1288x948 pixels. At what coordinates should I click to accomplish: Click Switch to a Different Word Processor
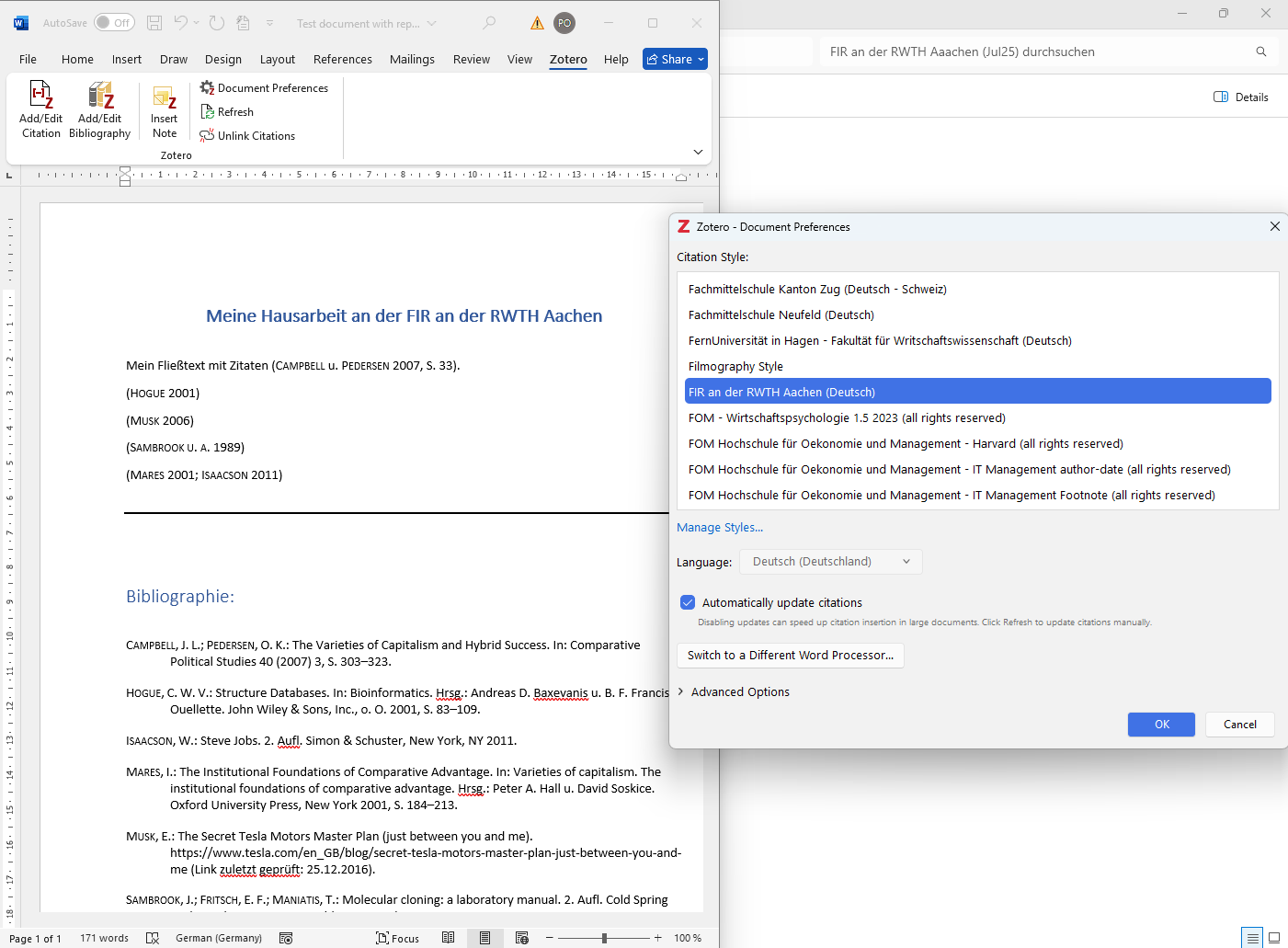tap(791, 656)
